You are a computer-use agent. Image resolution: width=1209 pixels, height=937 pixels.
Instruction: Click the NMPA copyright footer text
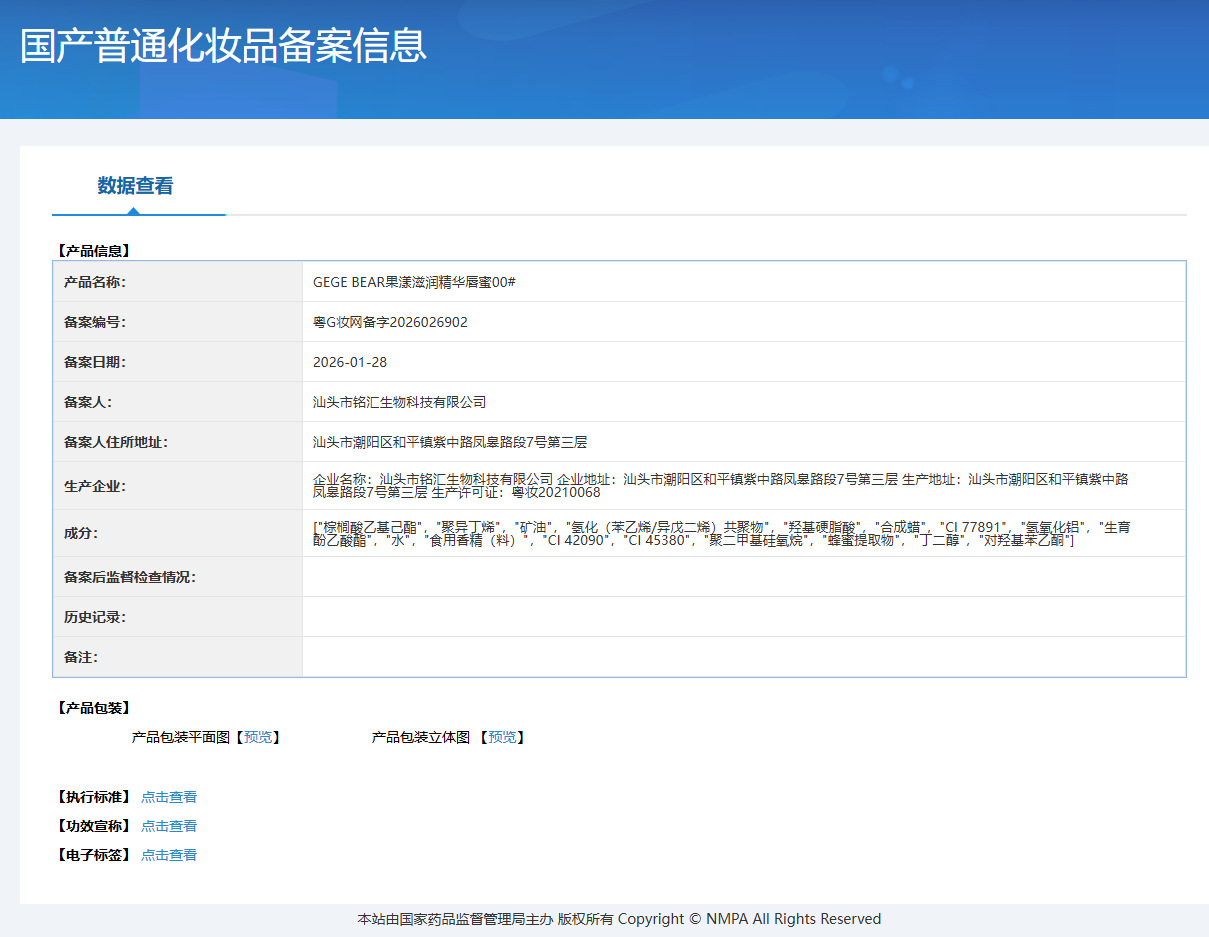click(x=619, y=919)
